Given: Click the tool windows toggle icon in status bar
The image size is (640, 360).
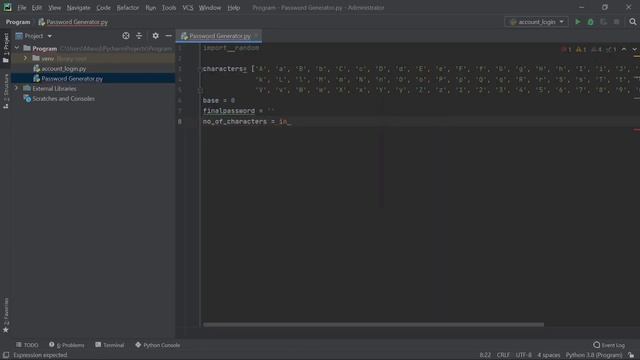Looking at the screenshot, I should click(x=6, y=355).
